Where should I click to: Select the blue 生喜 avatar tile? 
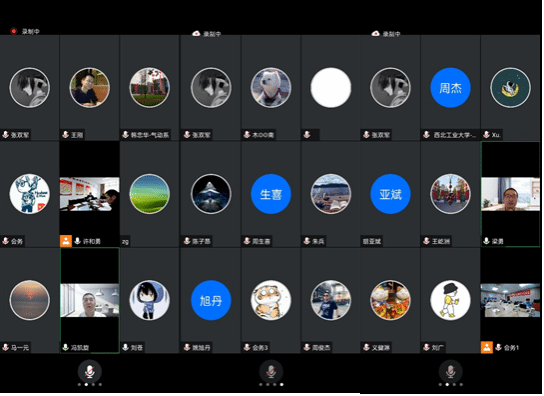(271, 194)
